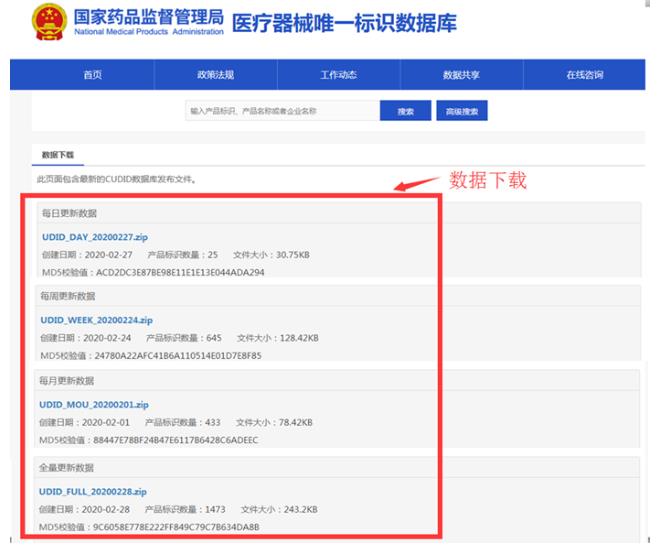Download the UDID_DAY_20200227.zip file
The width and height of the screenshot is (662, 551).
[93, 236]
